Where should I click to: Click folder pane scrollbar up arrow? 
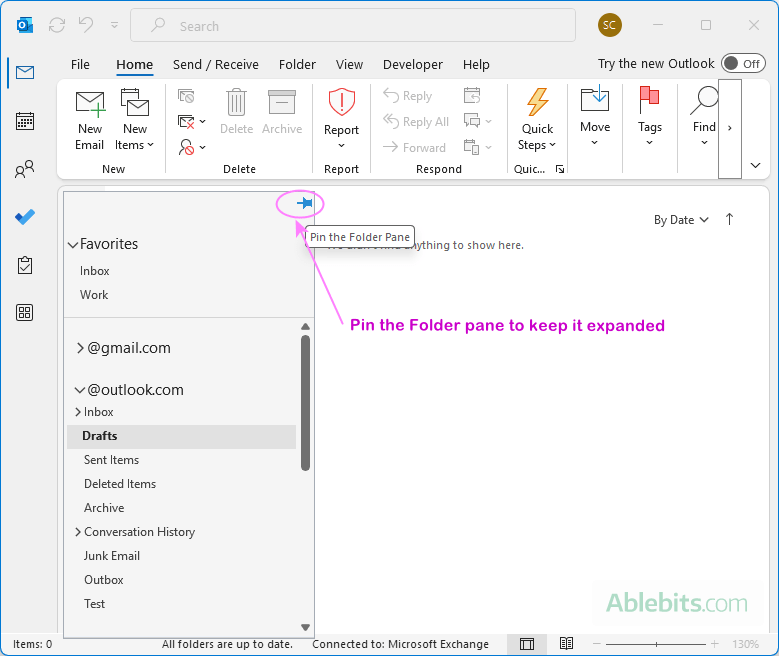click(x=306, y=327)
